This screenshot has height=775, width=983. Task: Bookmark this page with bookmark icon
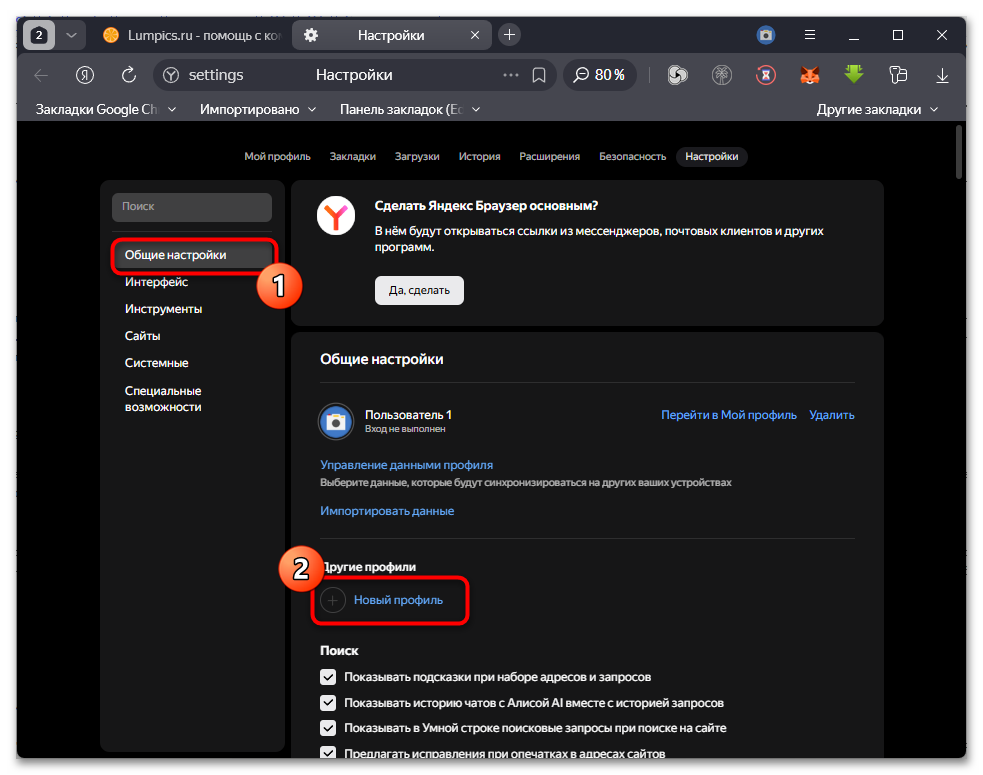coord(539,75)
